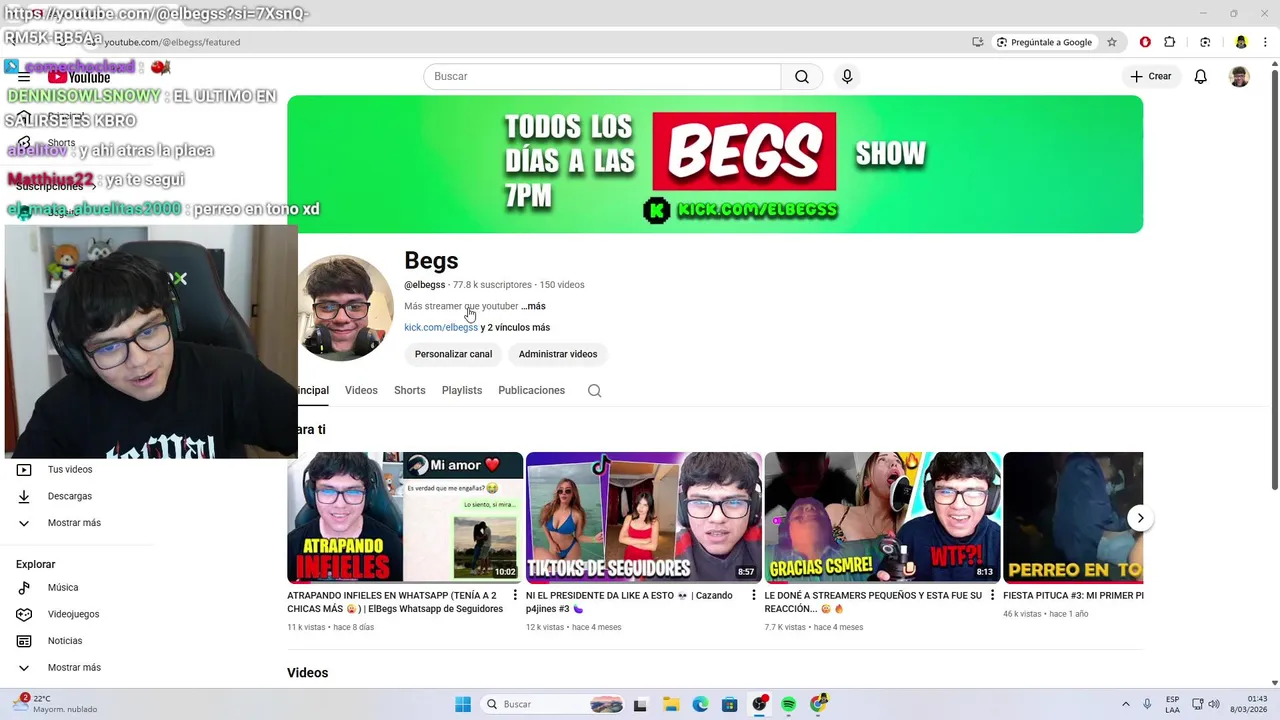The height and width of the screenshot is (720, 1280).
Task: Open Microsoft Edge from the taskbar
Action: coord(700,704)
